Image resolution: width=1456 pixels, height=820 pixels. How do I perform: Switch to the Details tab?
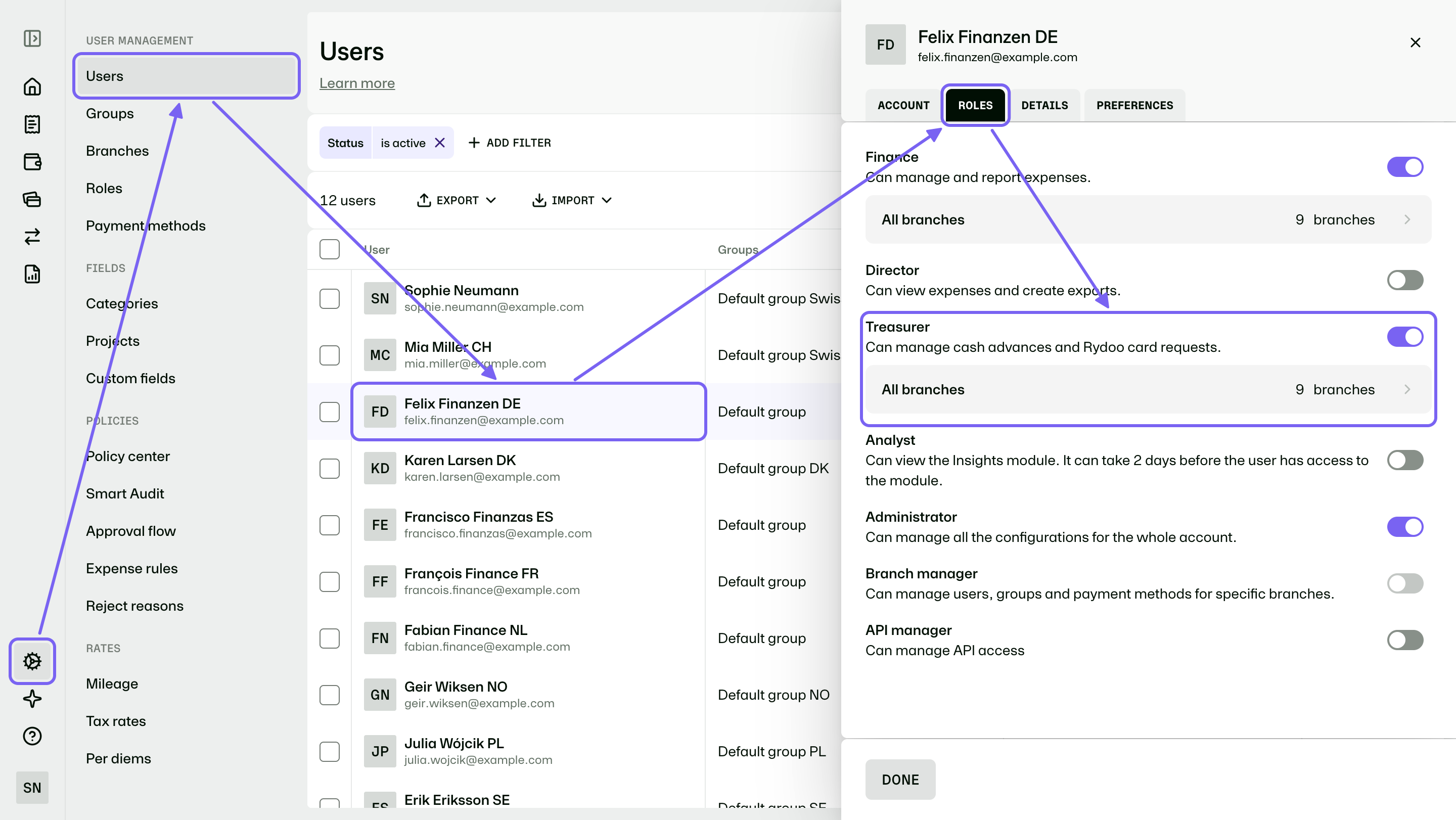click(x=1044, y=105)
